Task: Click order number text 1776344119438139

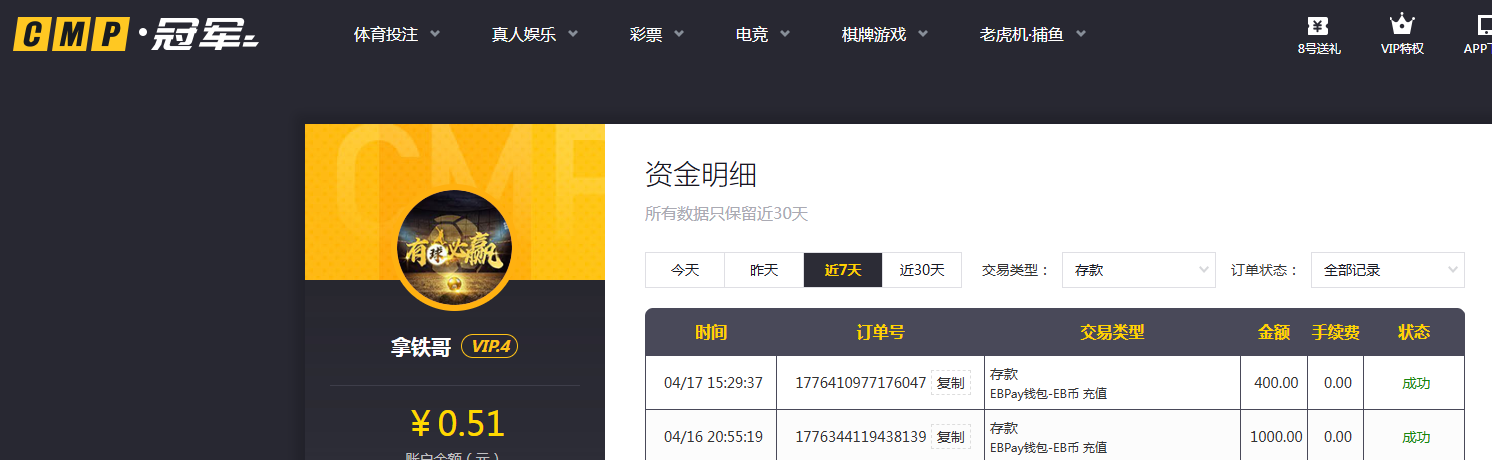Action: coord(861,437)
